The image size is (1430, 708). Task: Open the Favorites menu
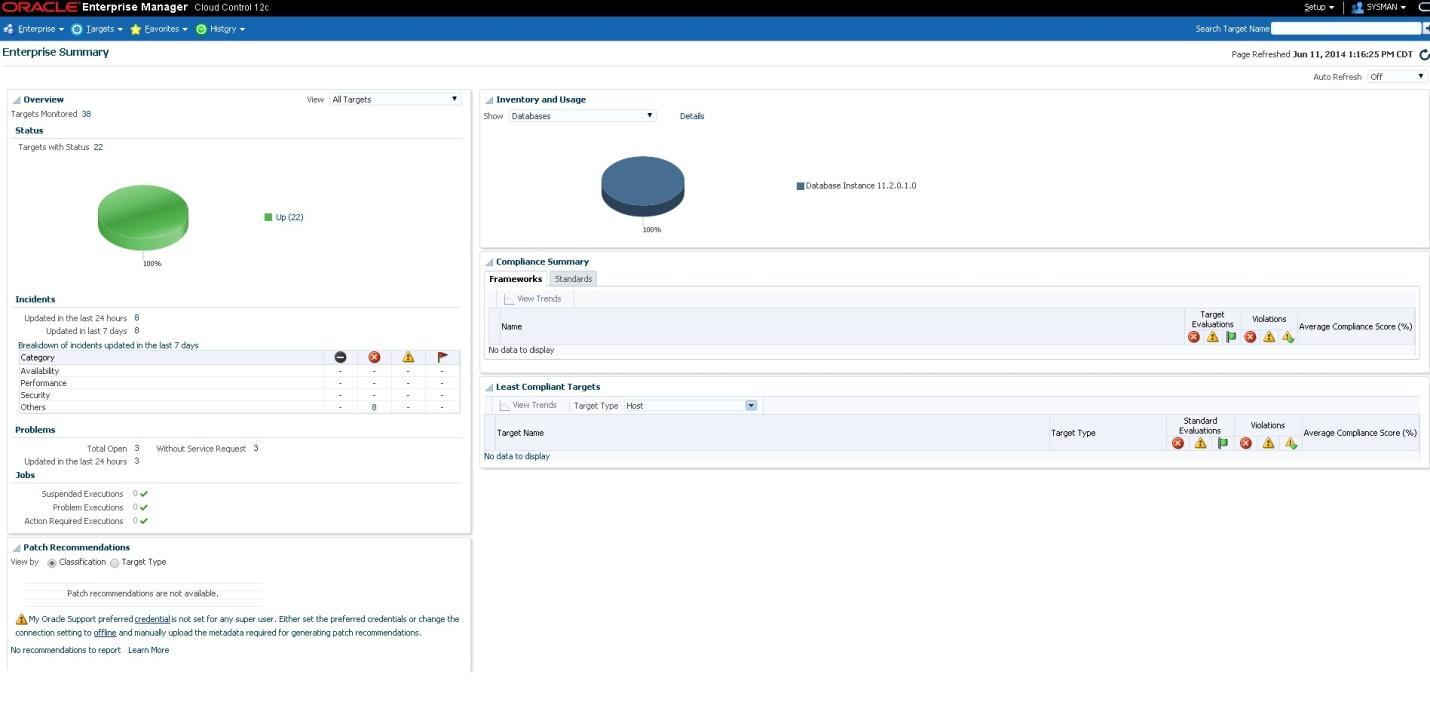click(159, 29)
